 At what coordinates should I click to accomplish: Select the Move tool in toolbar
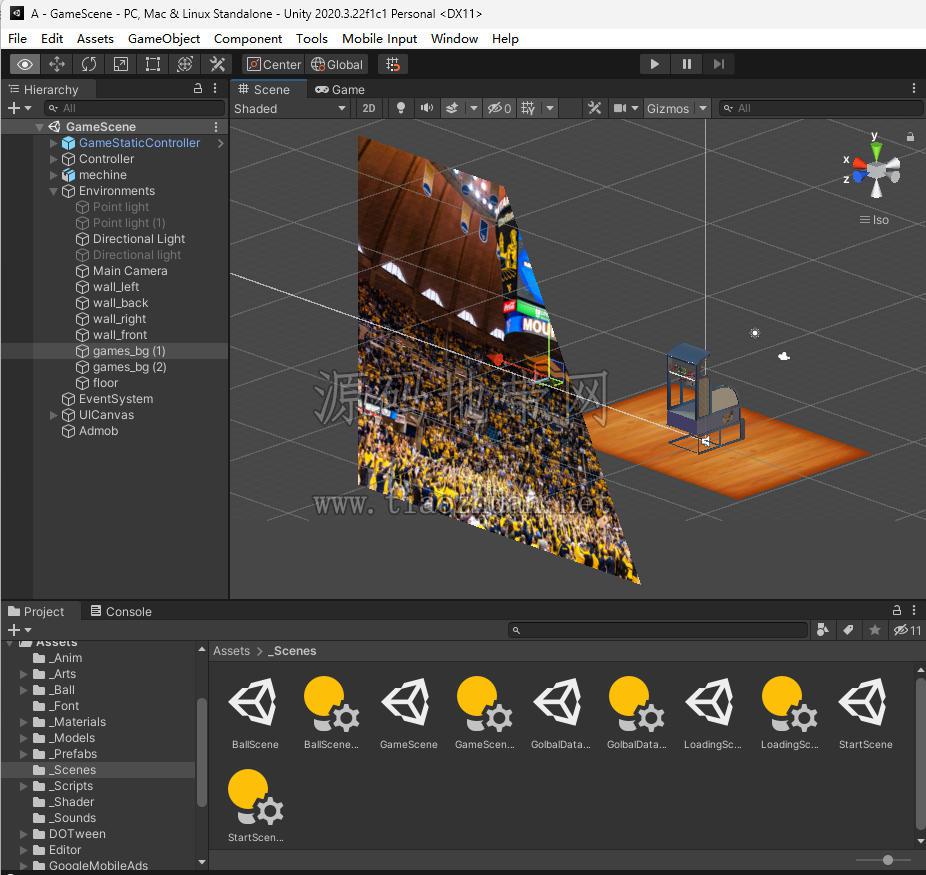[57, 64]
